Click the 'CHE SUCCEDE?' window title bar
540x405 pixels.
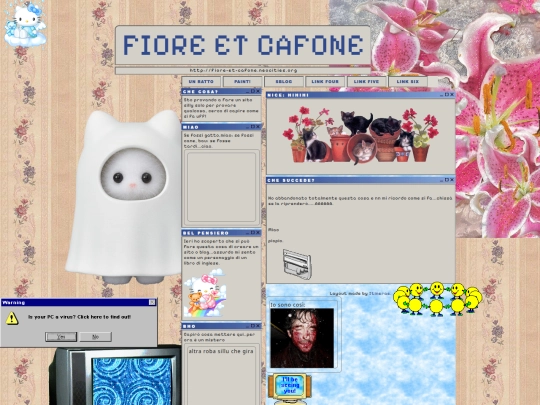pos(361,180)
